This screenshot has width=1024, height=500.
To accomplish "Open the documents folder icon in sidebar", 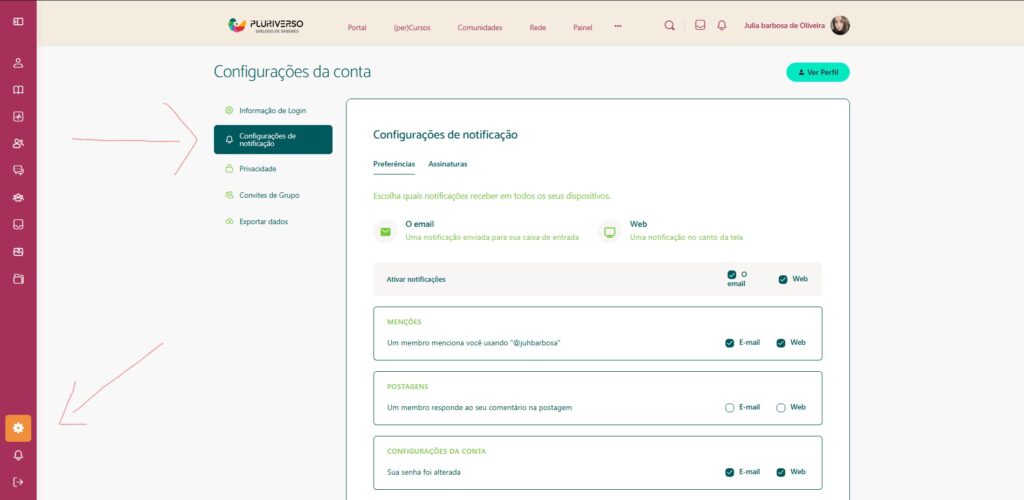I will tap(18, 279).
